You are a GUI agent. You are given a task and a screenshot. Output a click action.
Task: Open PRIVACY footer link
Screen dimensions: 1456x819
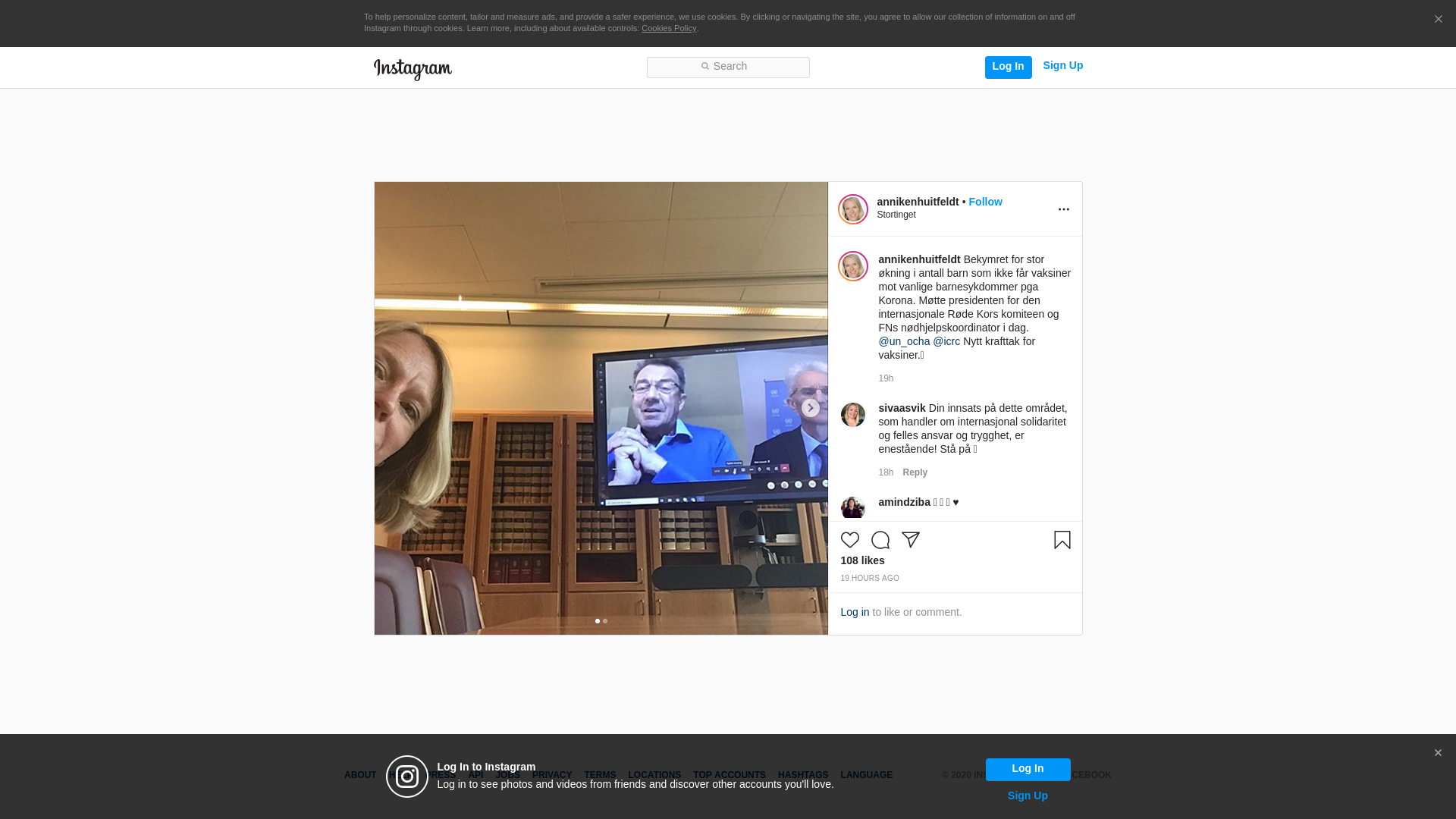coord(552,775)
